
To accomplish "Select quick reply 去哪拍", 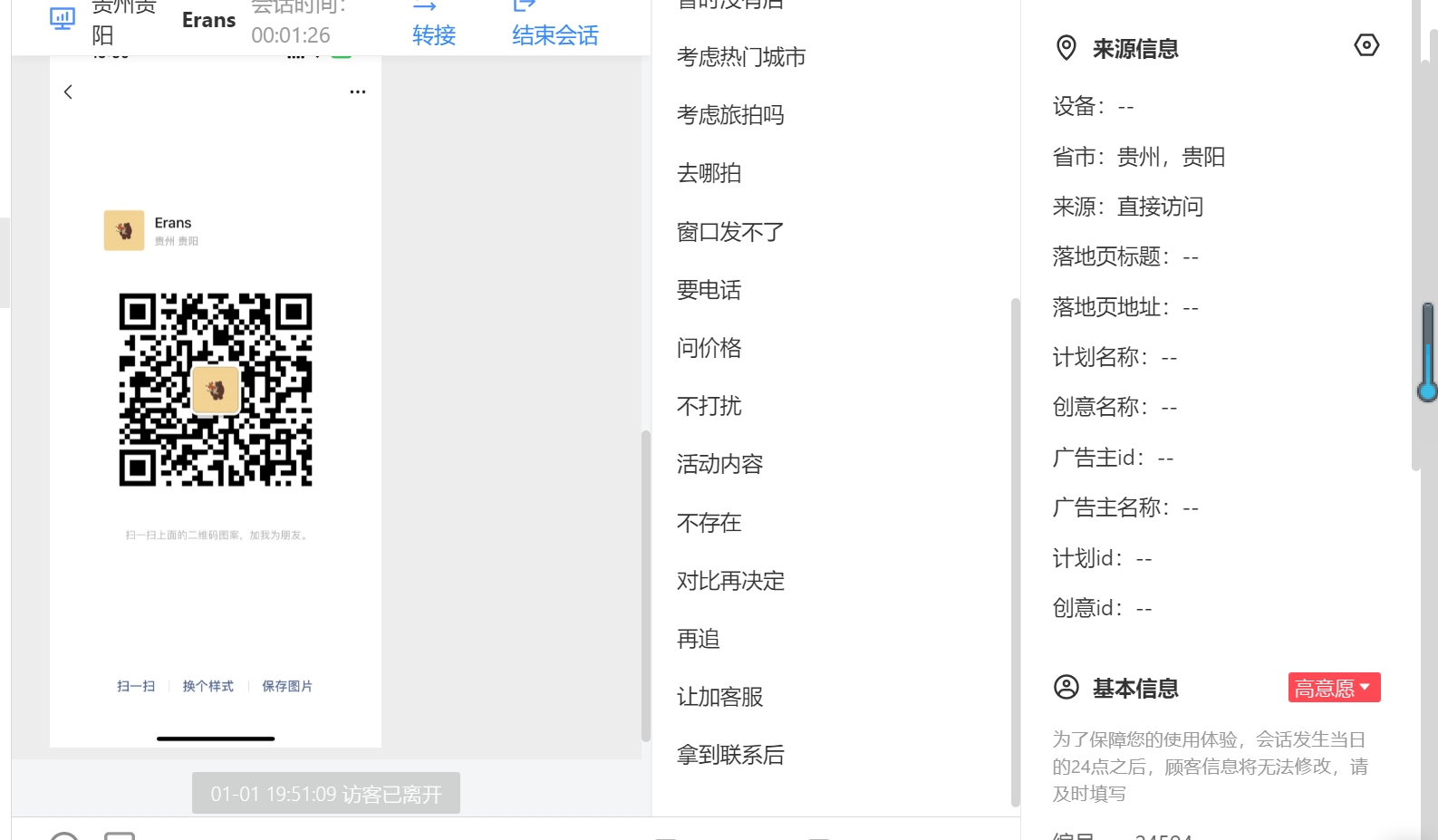I will 709,173.
